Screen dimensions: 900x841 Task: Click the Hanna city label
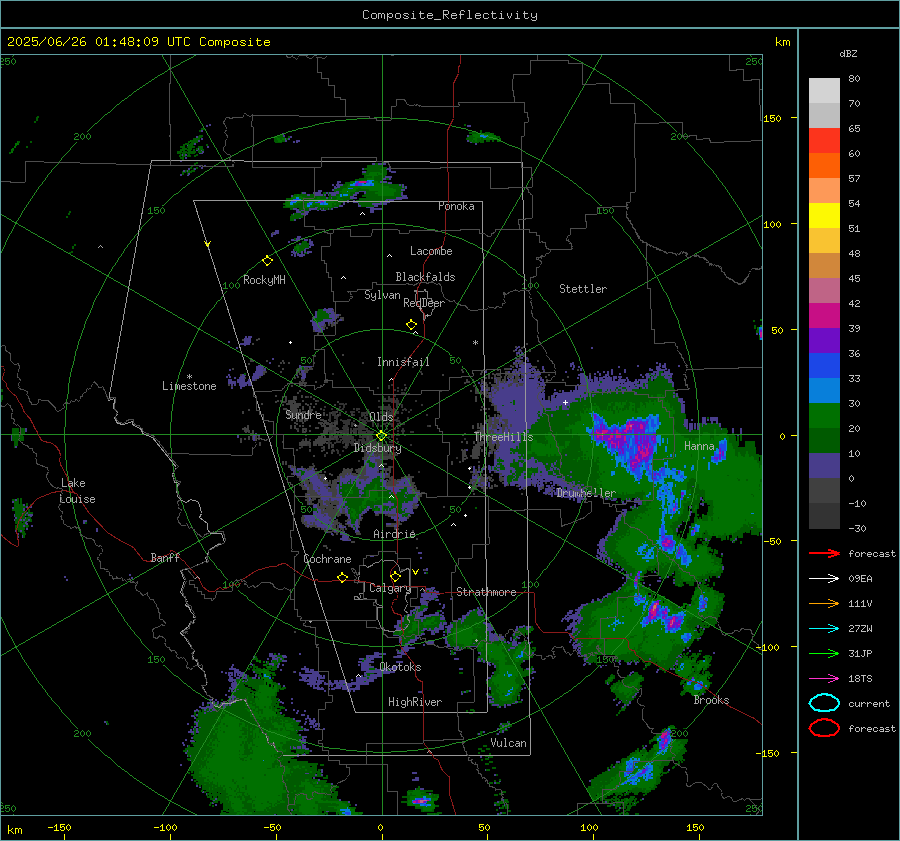pyautogui.click(x=699, y=446)
